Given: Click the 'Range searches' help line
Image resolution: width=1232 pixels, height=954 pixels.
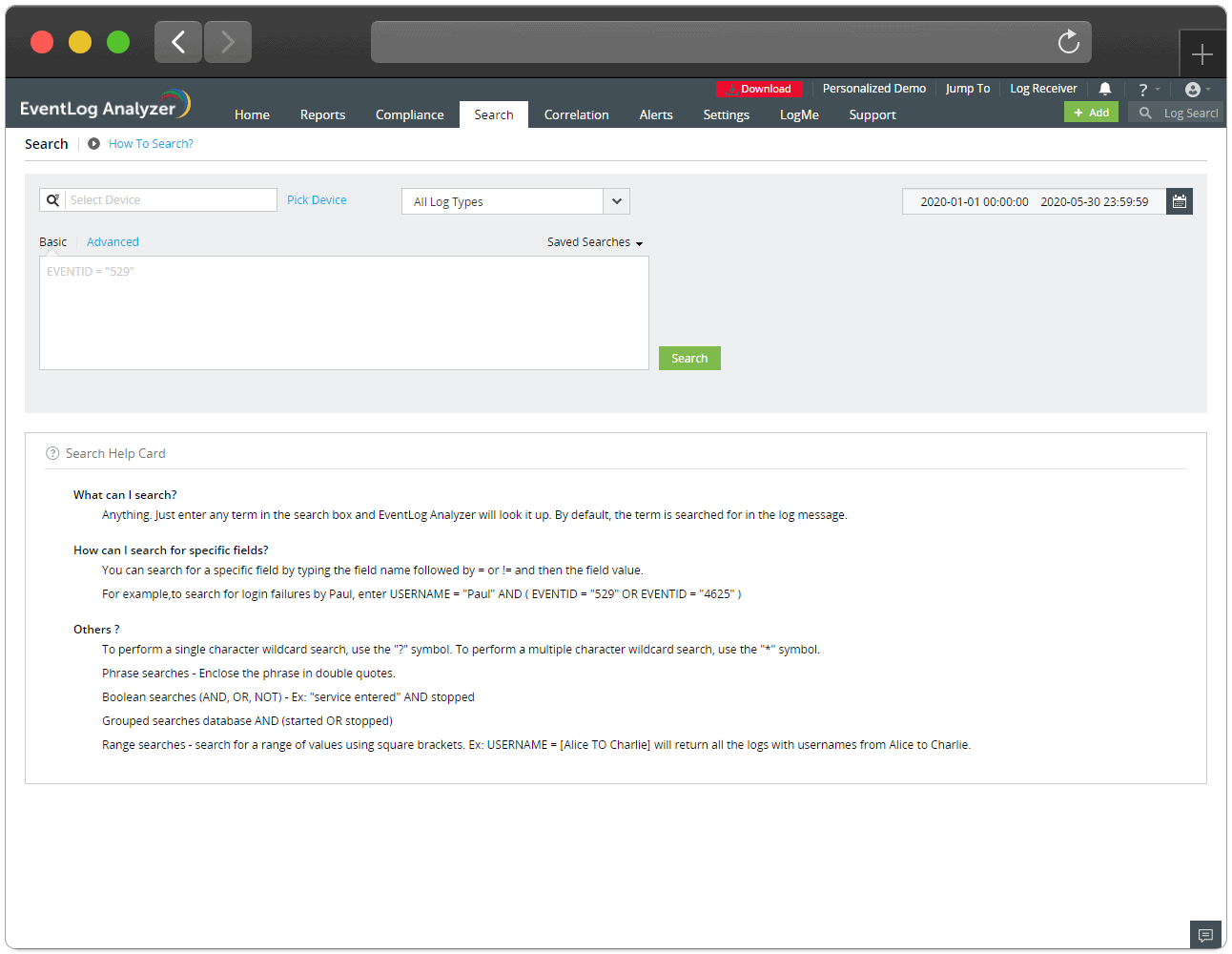Looking at the screenshot, I should 536,745.
